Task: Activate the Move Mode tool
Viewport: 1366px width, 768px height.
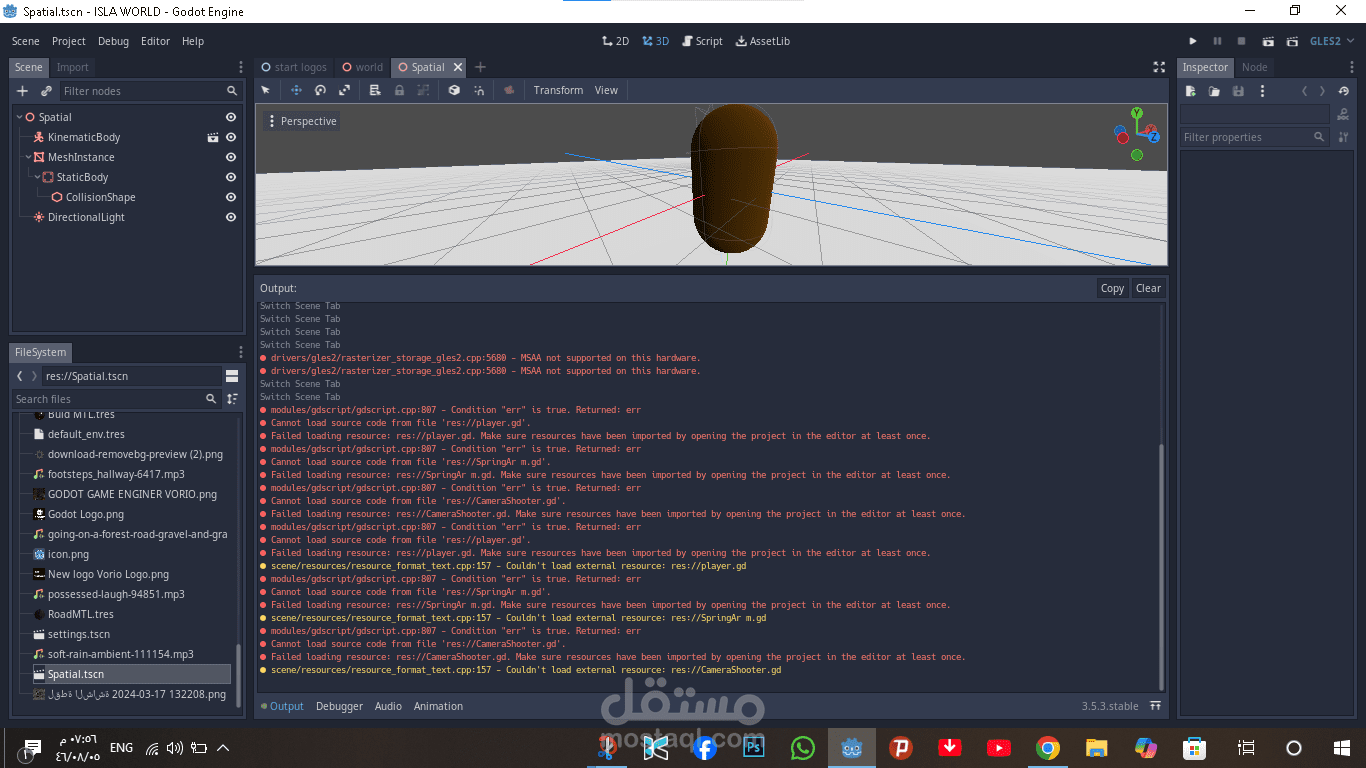Action: pos(296,90)
